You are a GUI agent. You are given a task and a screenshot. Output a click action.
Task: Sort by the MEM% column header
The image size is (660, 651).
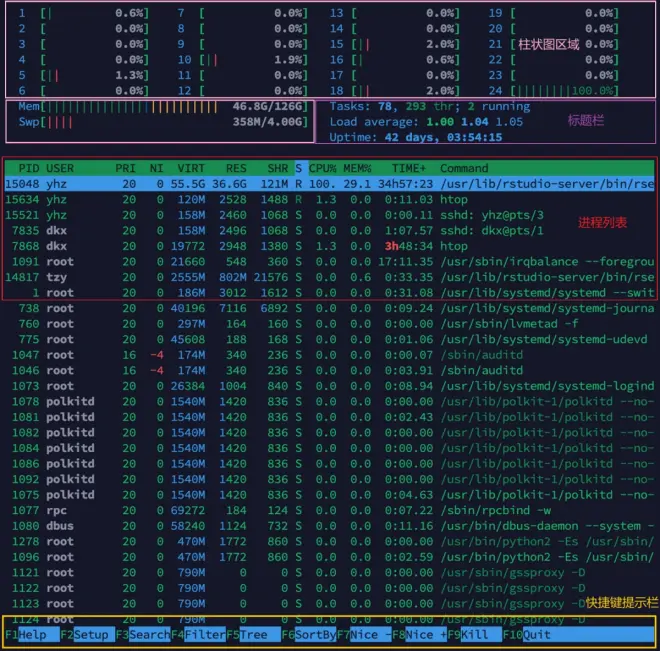point(357,168)
